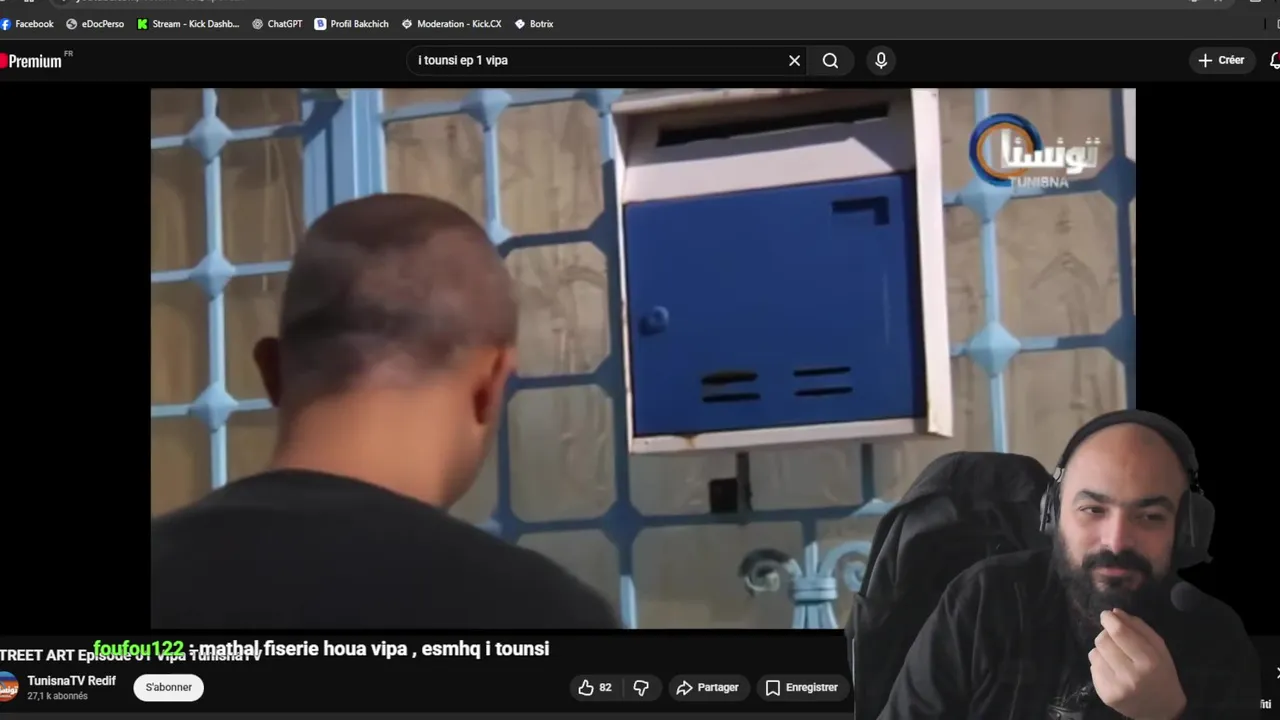This screenshot has width=1280, height=720.
Task: Start voice search with microphone icon
Action: click(x=881, y=61)
